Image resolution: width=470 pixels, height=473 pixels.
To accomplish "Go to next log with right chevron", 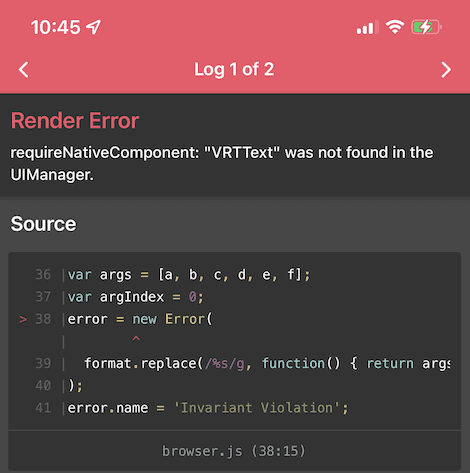I will point(446,70).
